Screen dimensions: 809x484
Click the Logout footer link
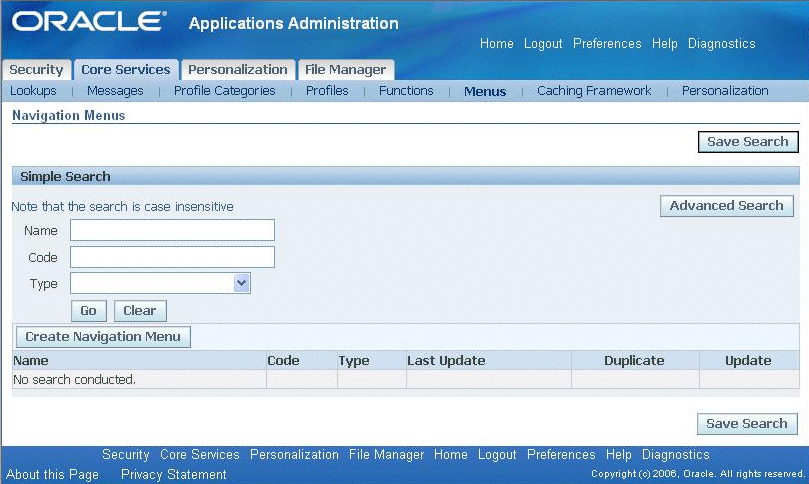pyautogui.click(x=497, y=455)
